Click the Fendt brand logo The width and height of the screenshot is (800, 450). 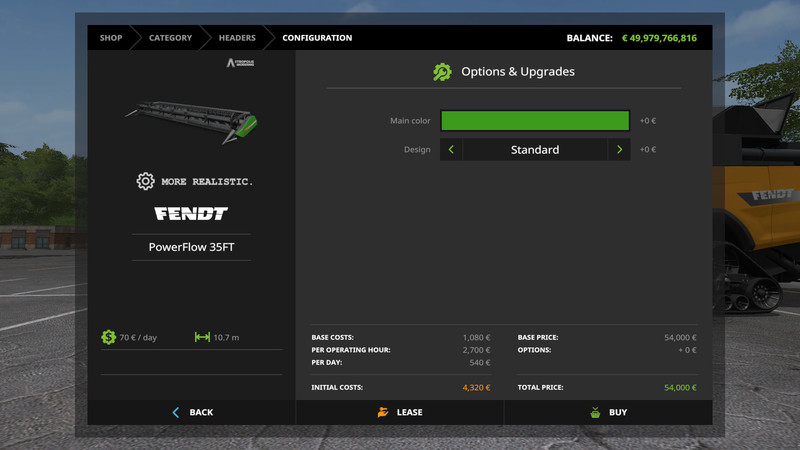point(191,213)
